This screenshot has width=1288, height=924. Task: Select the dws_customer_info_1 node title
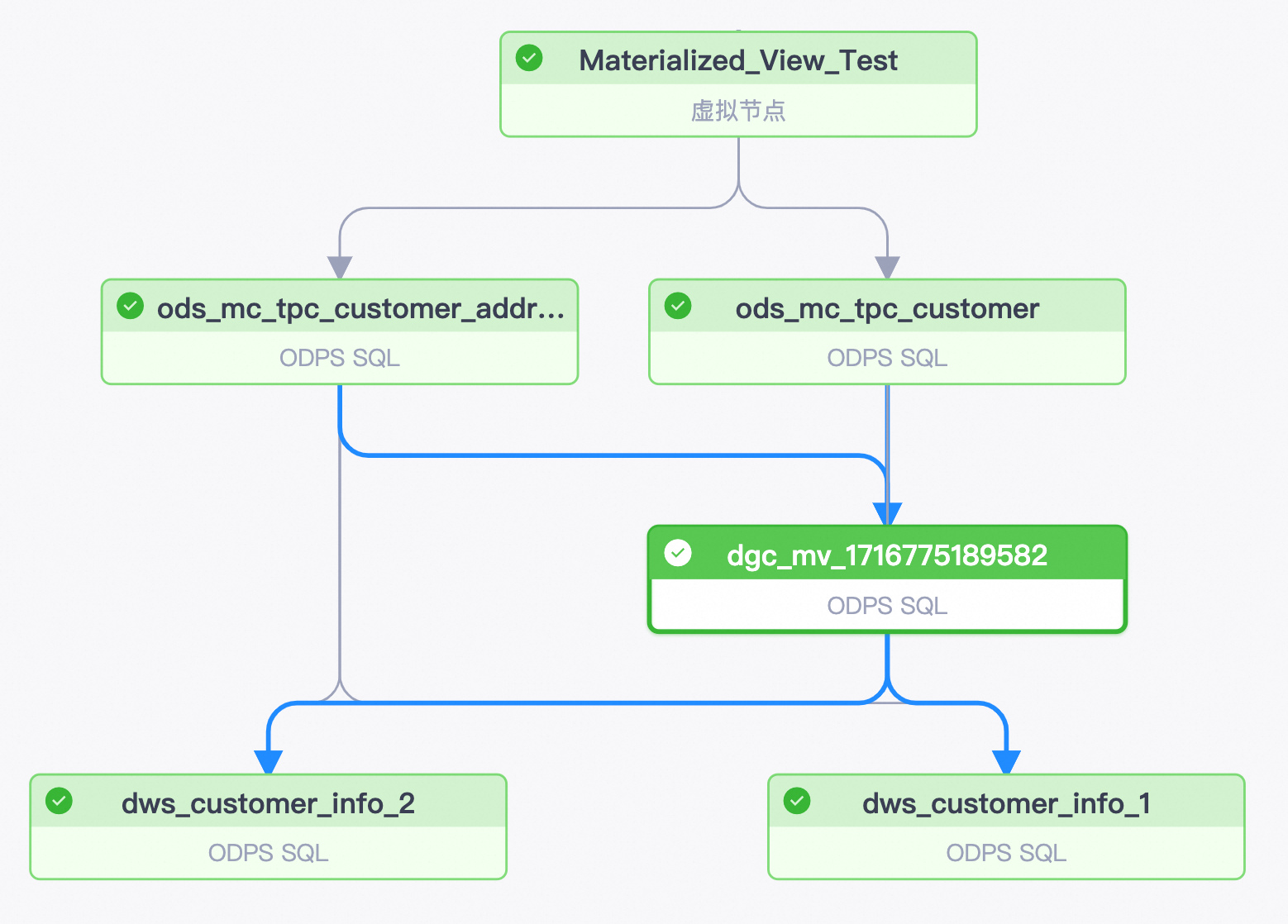click(x=1006, y=803)
